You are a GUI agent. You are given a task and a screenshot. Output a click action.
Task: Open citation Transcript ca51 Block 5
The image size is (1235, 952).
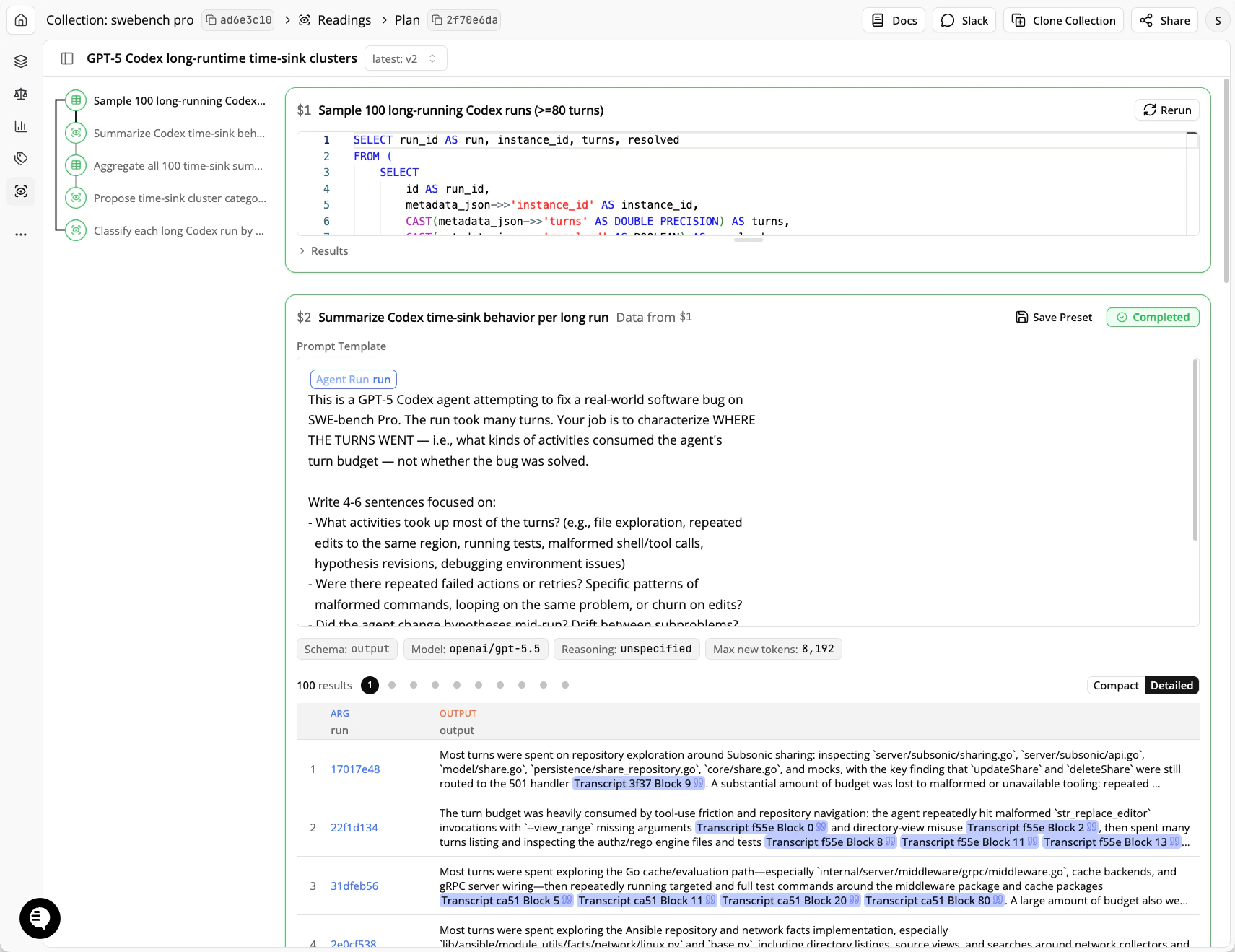pos(507,901)
